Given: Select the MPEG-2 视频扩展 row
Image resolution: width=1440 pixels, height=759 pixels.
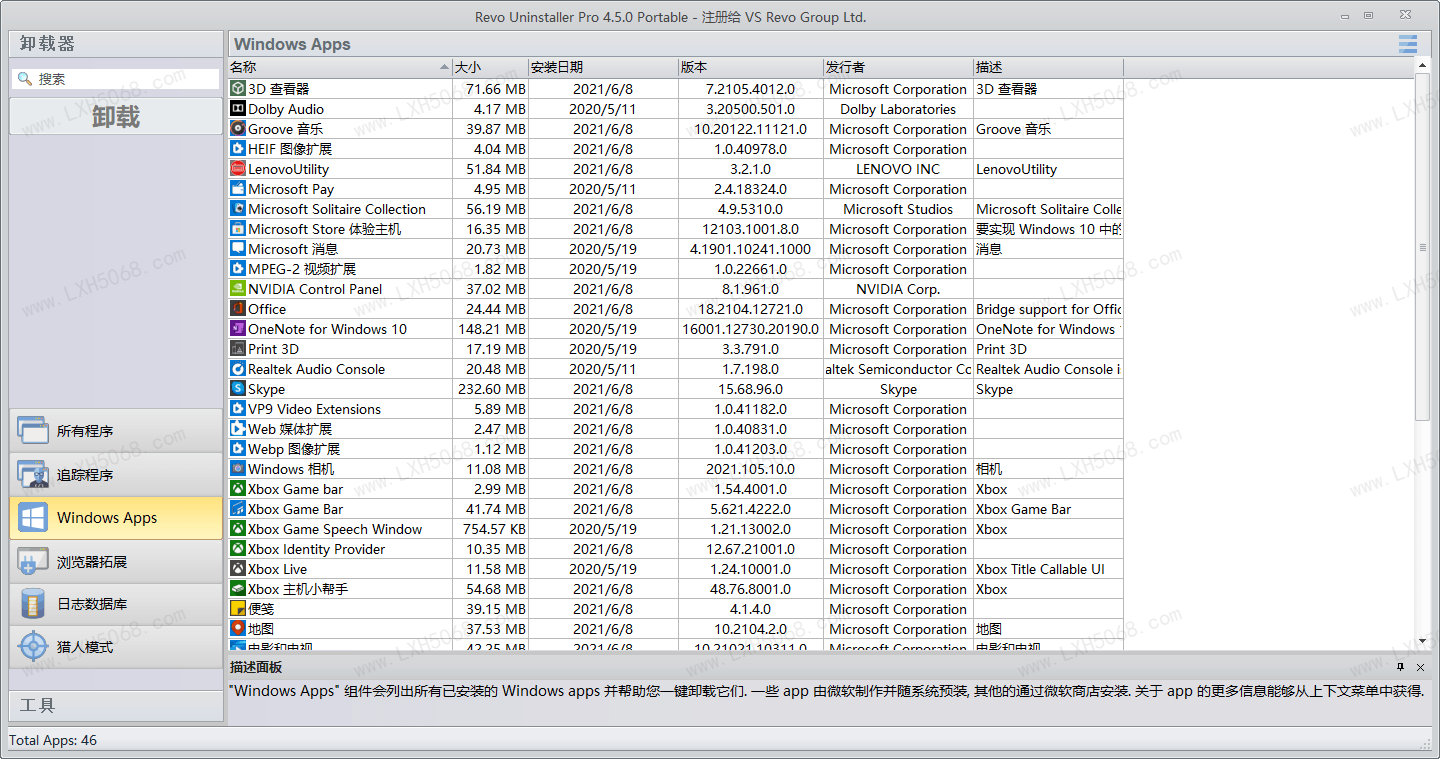Looking at the screenshot, I should [676, 269].
